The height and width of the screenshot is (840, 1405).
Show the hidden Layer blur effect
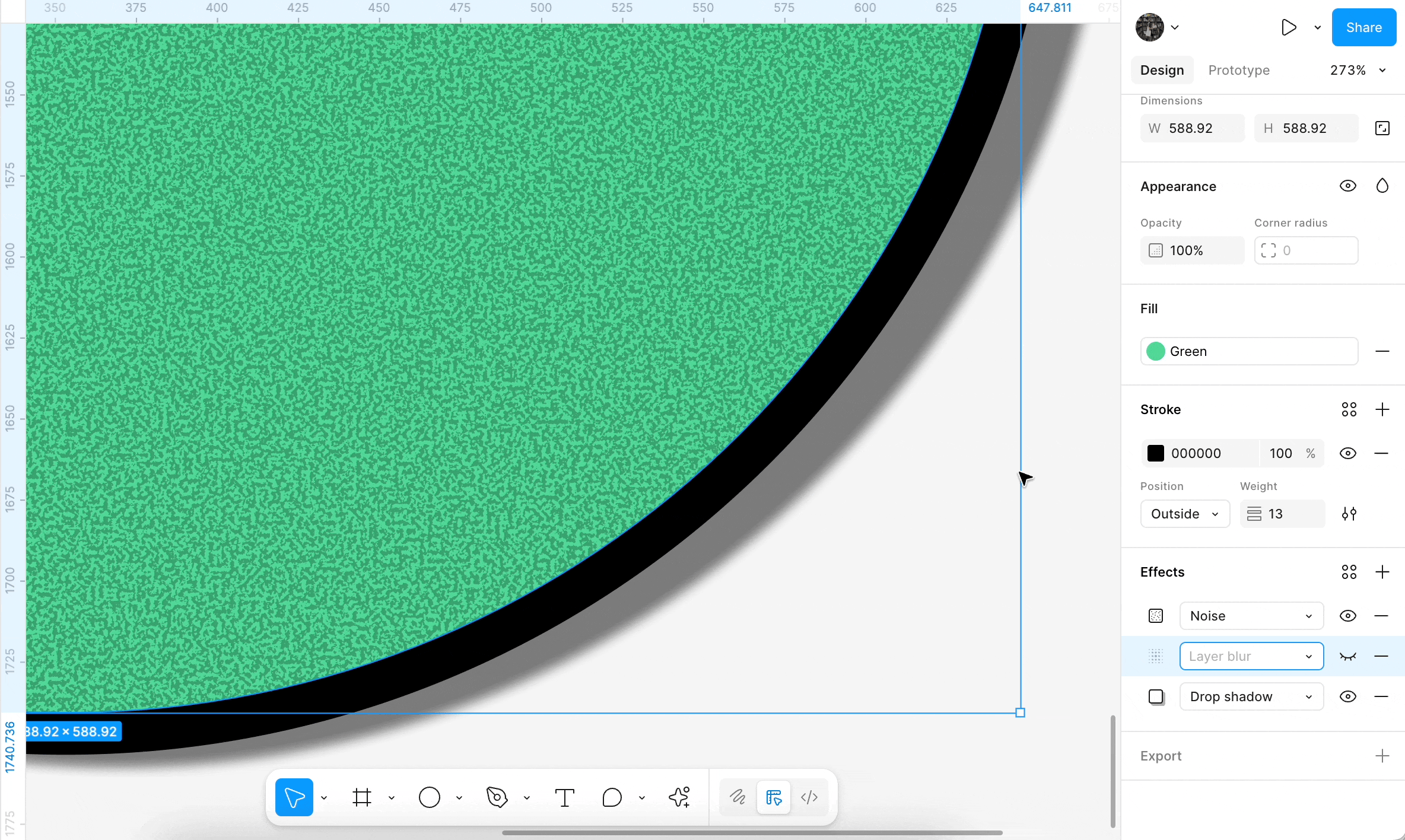tap(1348, 656)
